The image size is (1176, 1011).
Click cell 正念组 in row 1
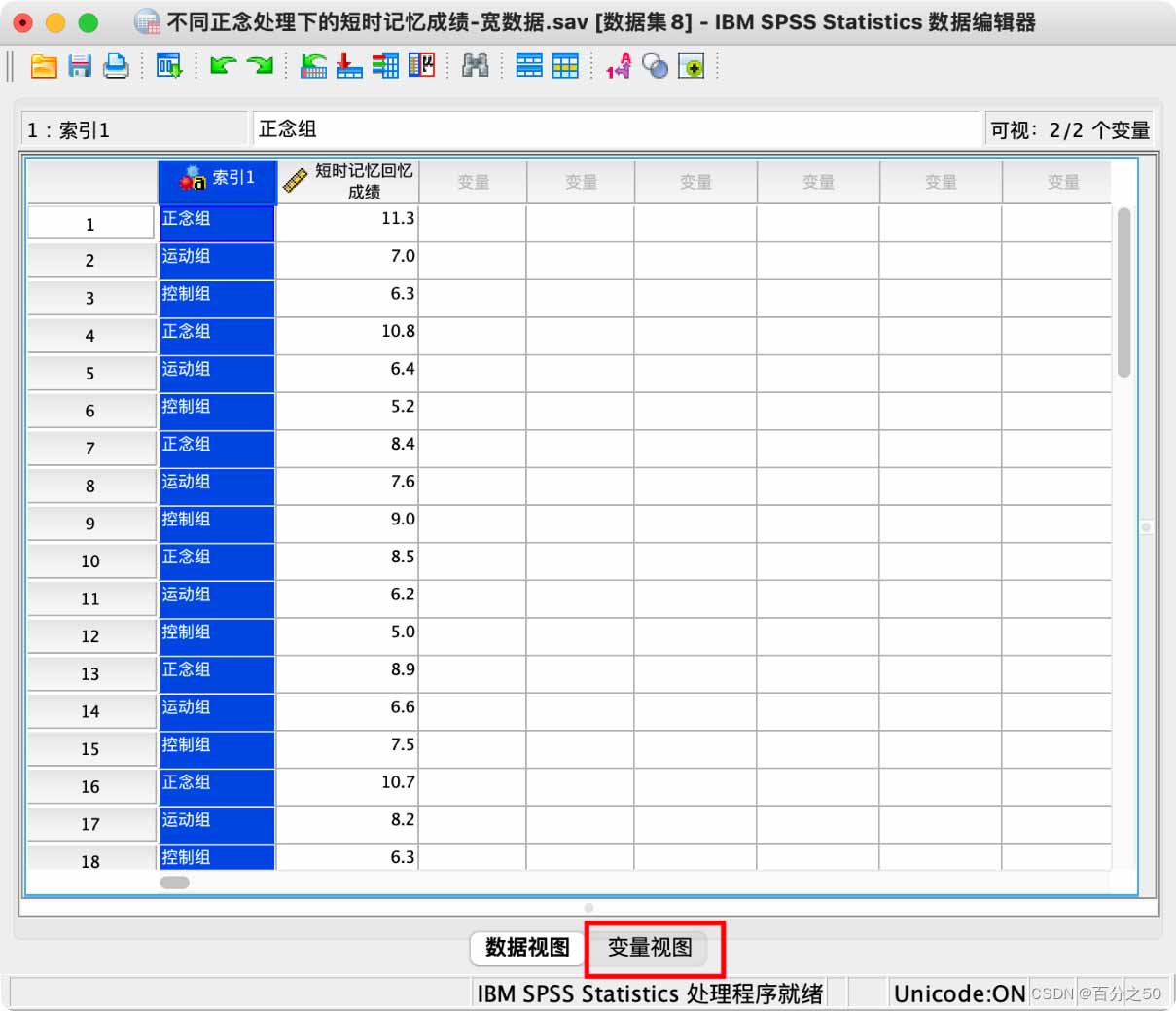(x=217, y=223)
